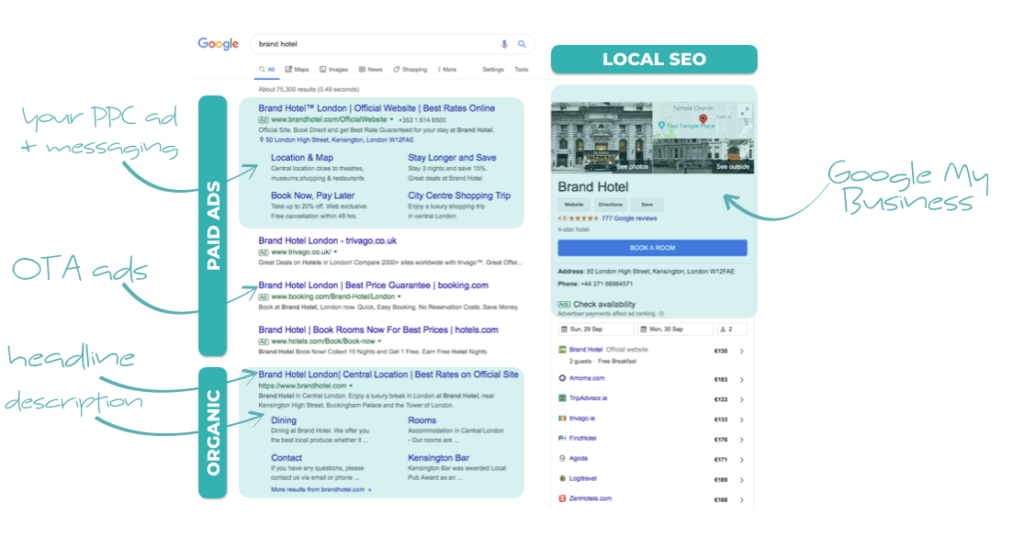Open the See outside street view thumbnail
1024x536 pixels.
coord(703,158)
